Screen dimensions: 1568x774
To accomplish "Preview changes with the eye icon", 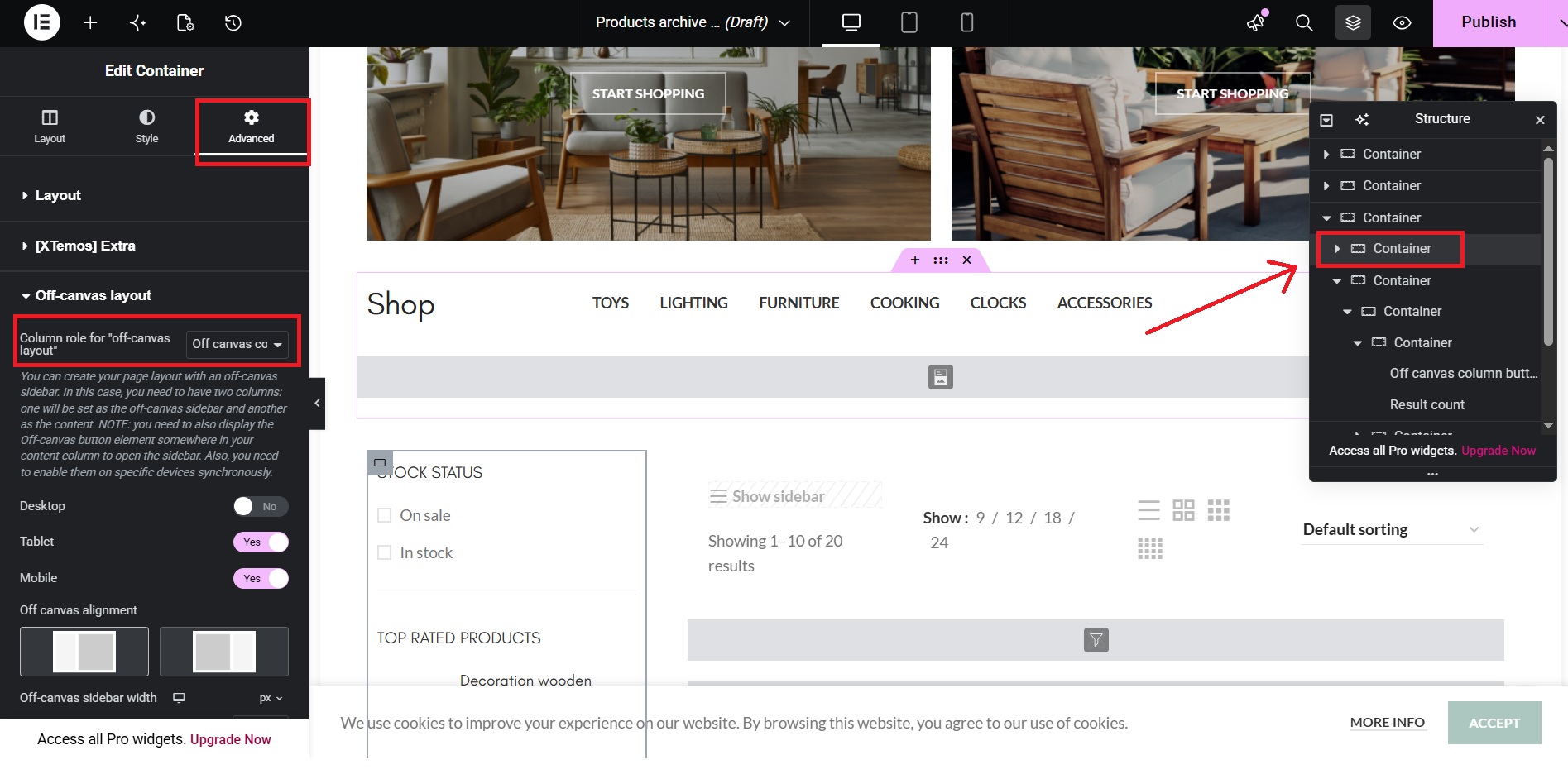I will tap(1402, 22).
